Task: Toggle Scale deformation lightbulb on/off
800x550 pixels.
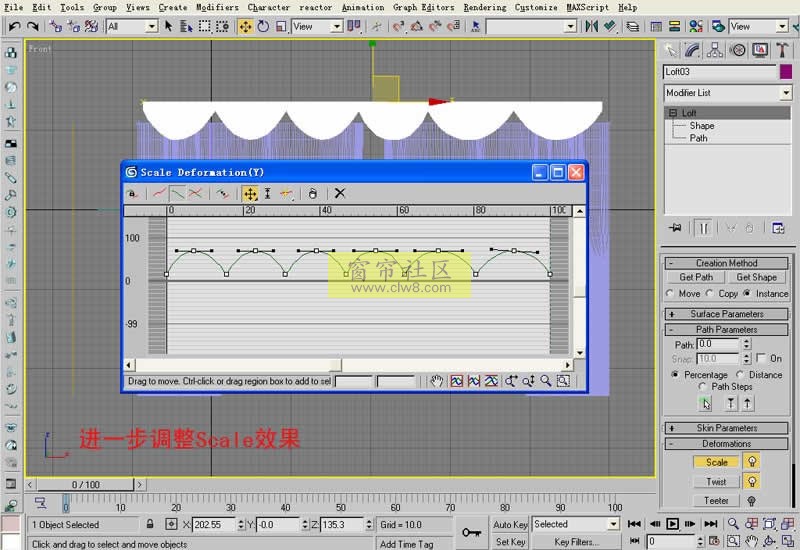Action: point(752,461)
